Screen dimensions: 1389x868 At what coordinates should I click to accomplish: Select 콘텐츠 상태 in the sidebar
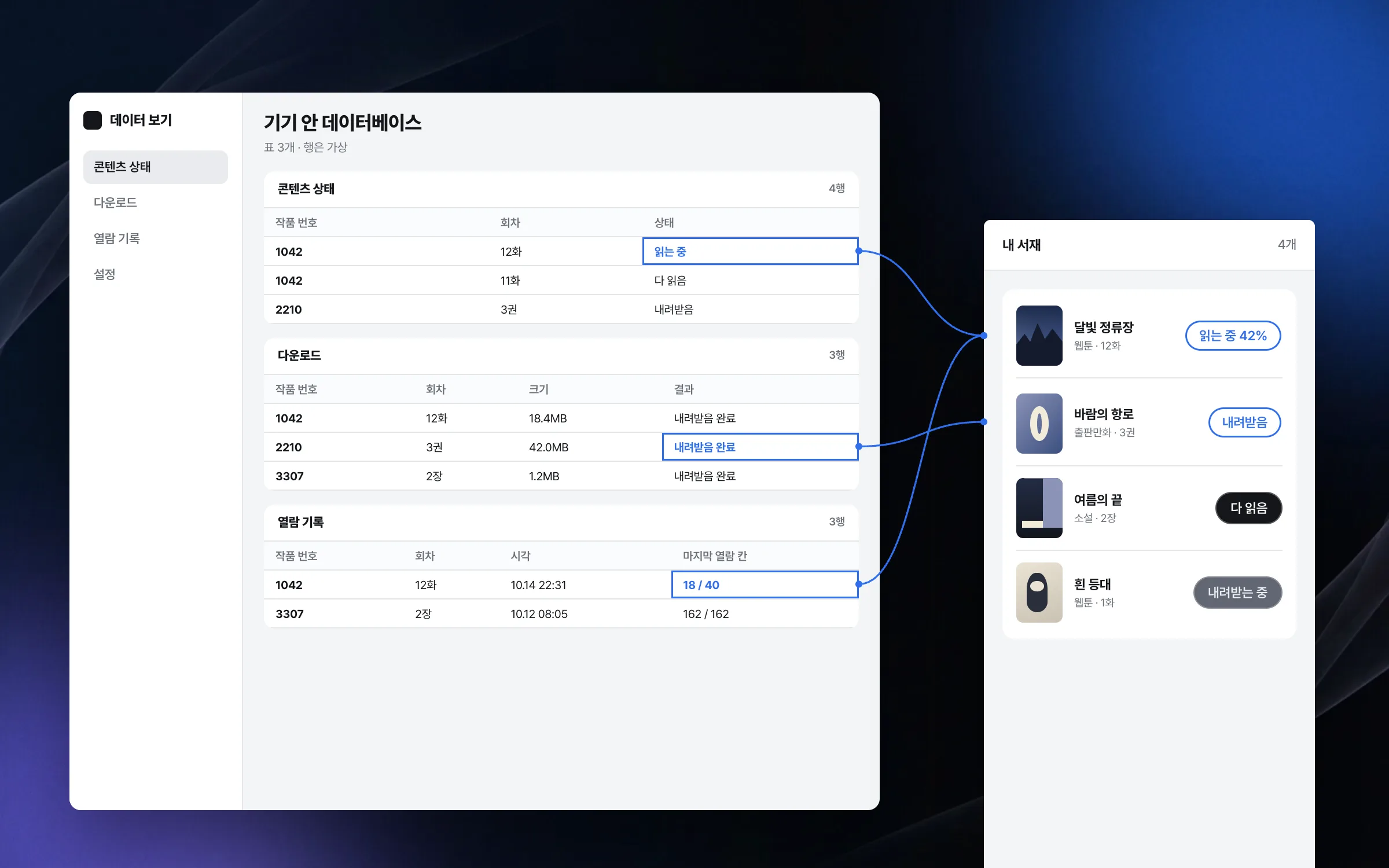coord(156,167)
